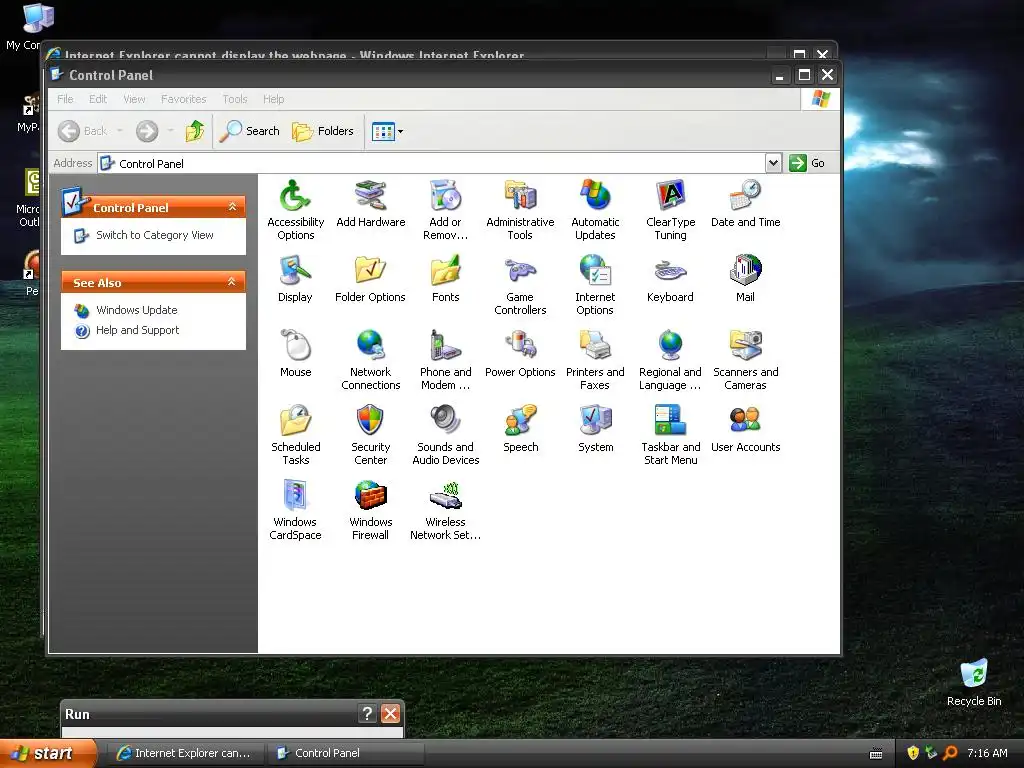Screen dimensions: 1024x768
Task: Click the Go button
Action: click(807, 163)
